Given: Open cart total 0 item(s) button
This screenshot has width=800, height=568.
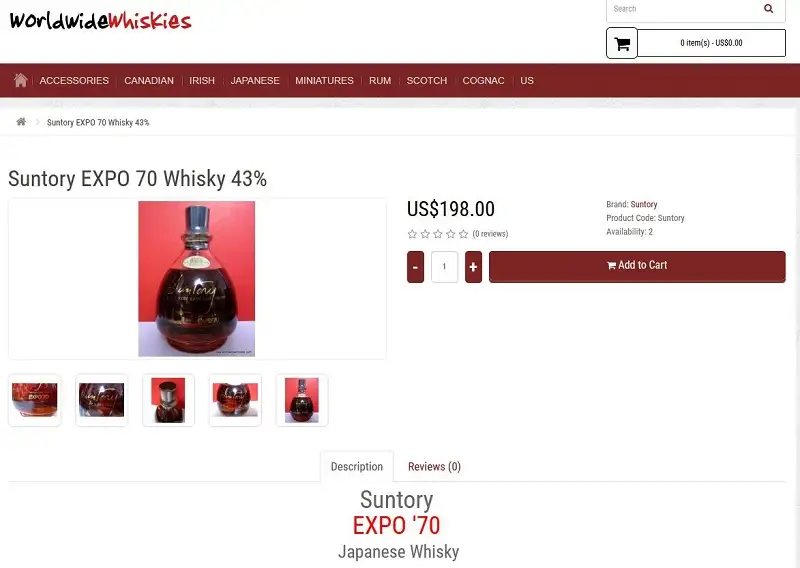Looking at the screenshot, I should tap(711, 43).
